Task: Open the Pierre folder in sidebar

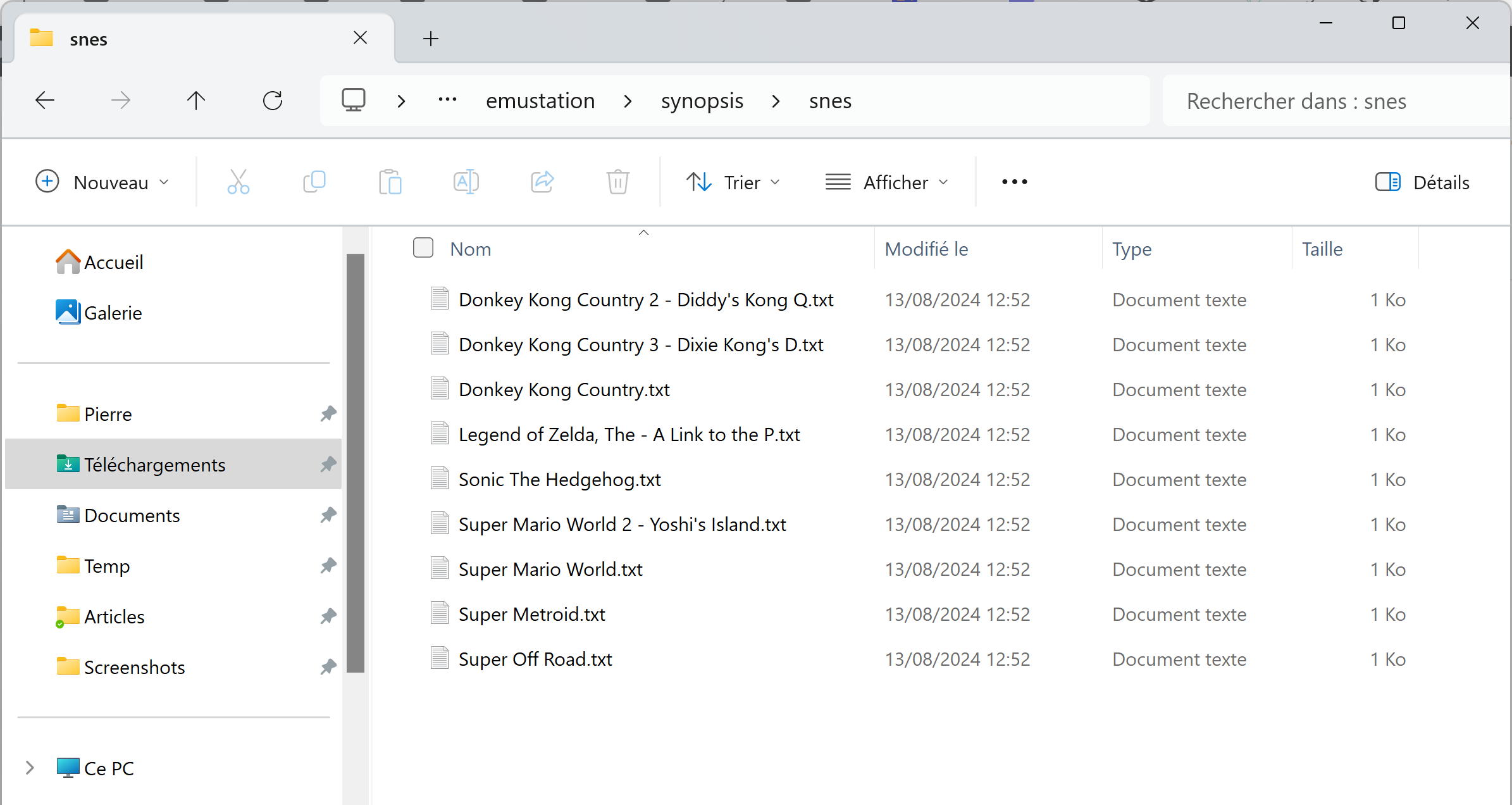Action: pyautogui.click(x=94, y=414)
